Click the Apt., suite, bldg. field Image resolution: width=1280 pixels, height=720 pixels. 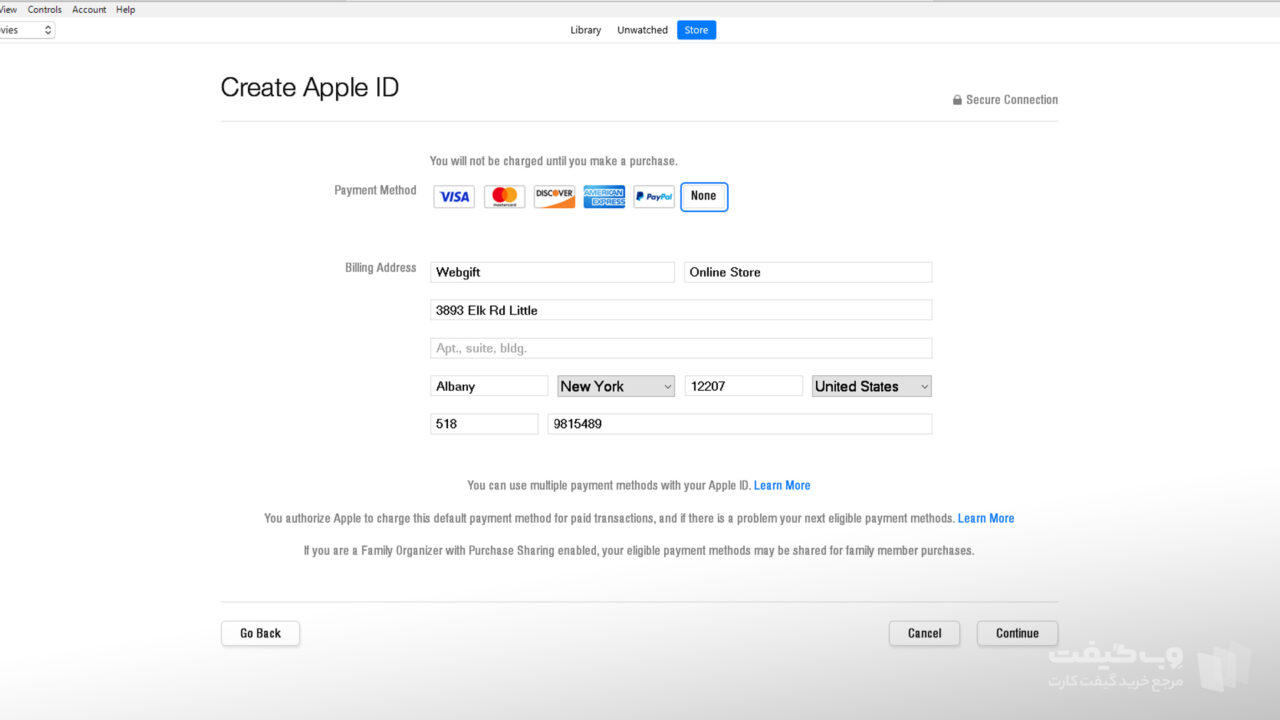pos(681,348)
